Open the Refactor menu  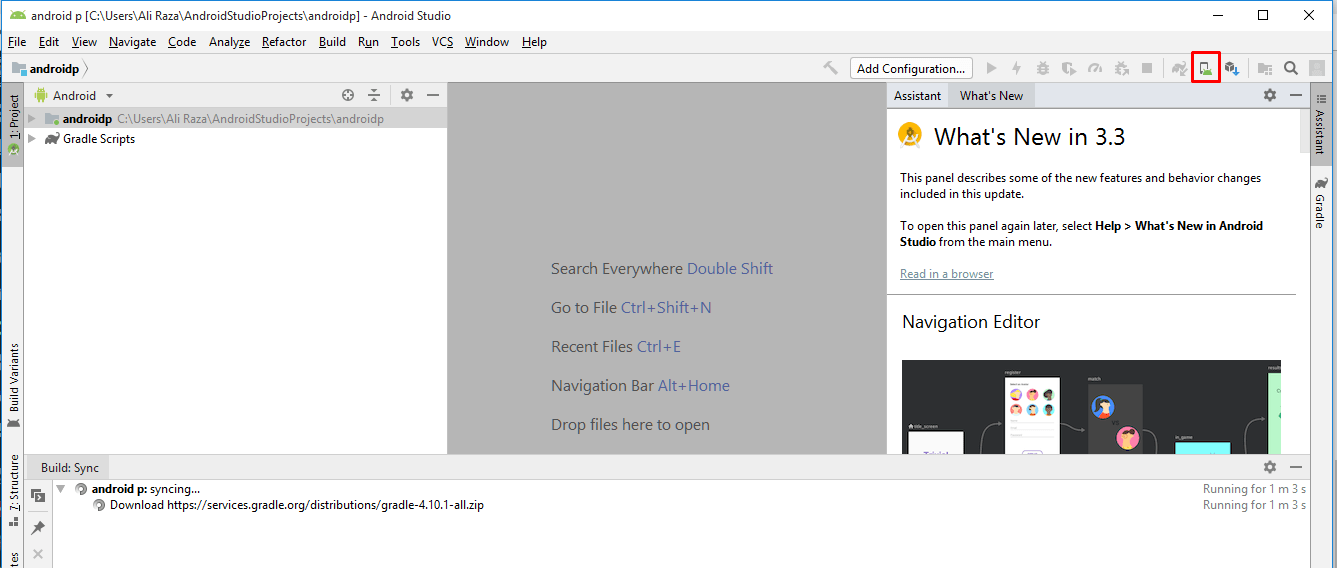(284, 42)
